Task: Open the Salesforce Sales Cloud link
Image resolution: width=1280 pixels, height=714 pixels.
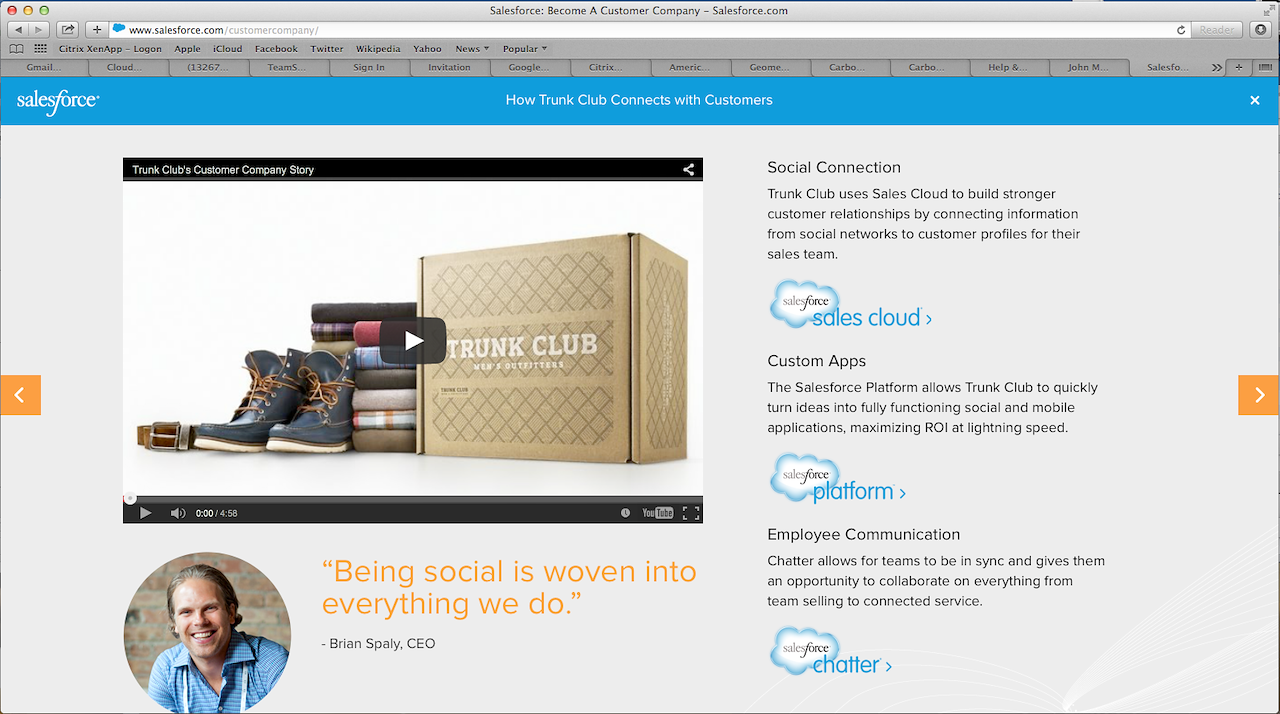Action: point(851,306)
